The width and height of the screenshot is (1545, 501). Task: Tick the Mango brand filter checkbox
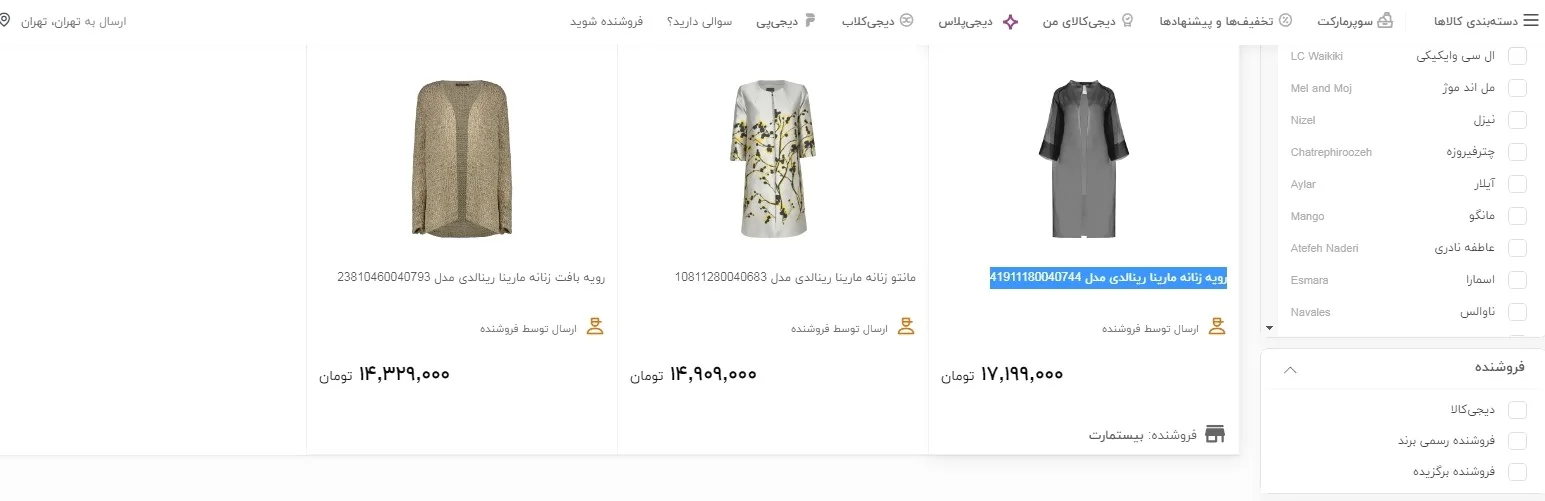[1517, 216]
